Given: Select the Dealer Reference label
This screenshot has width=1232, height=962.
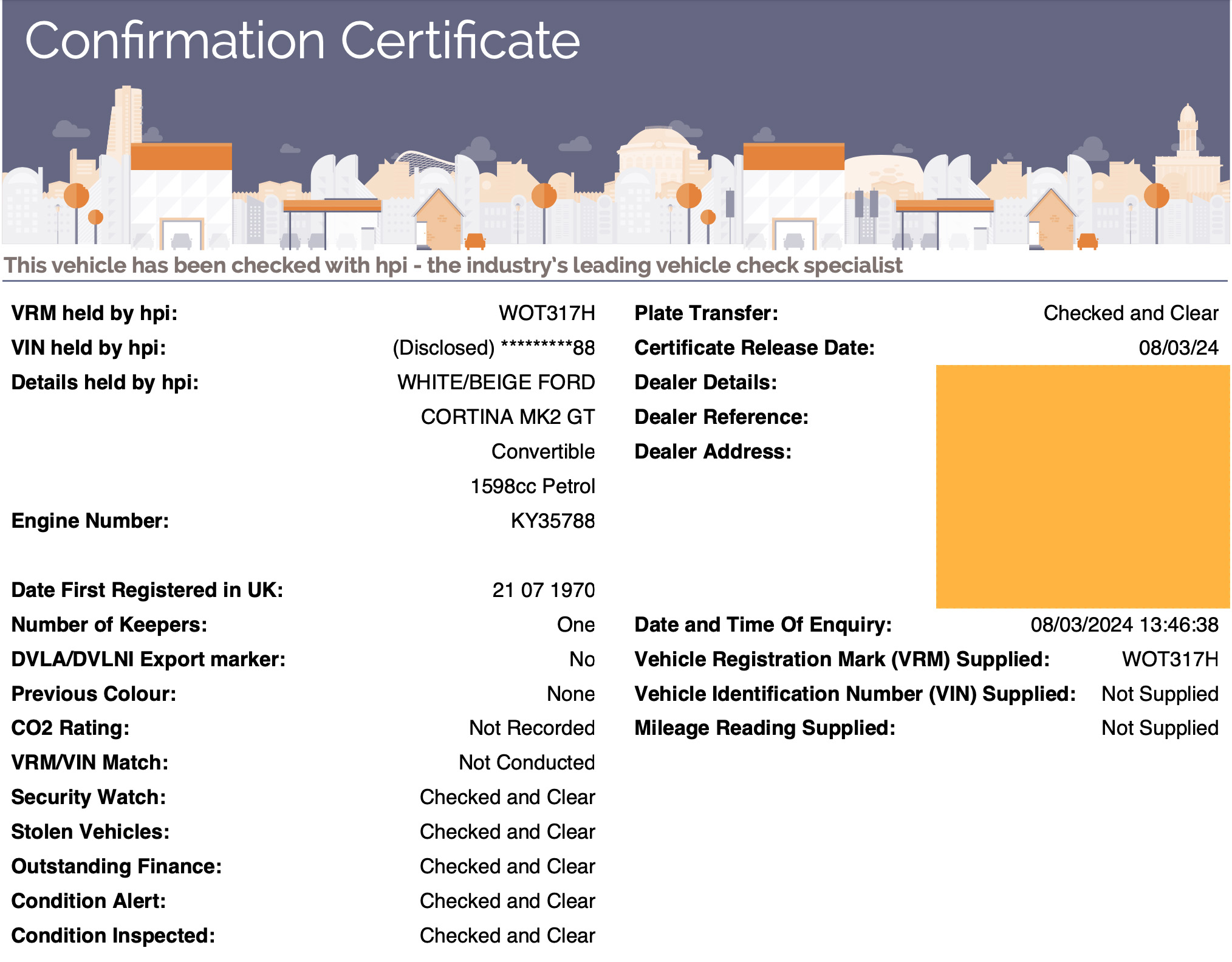Looking at the screenshot, I should (722, 417).
